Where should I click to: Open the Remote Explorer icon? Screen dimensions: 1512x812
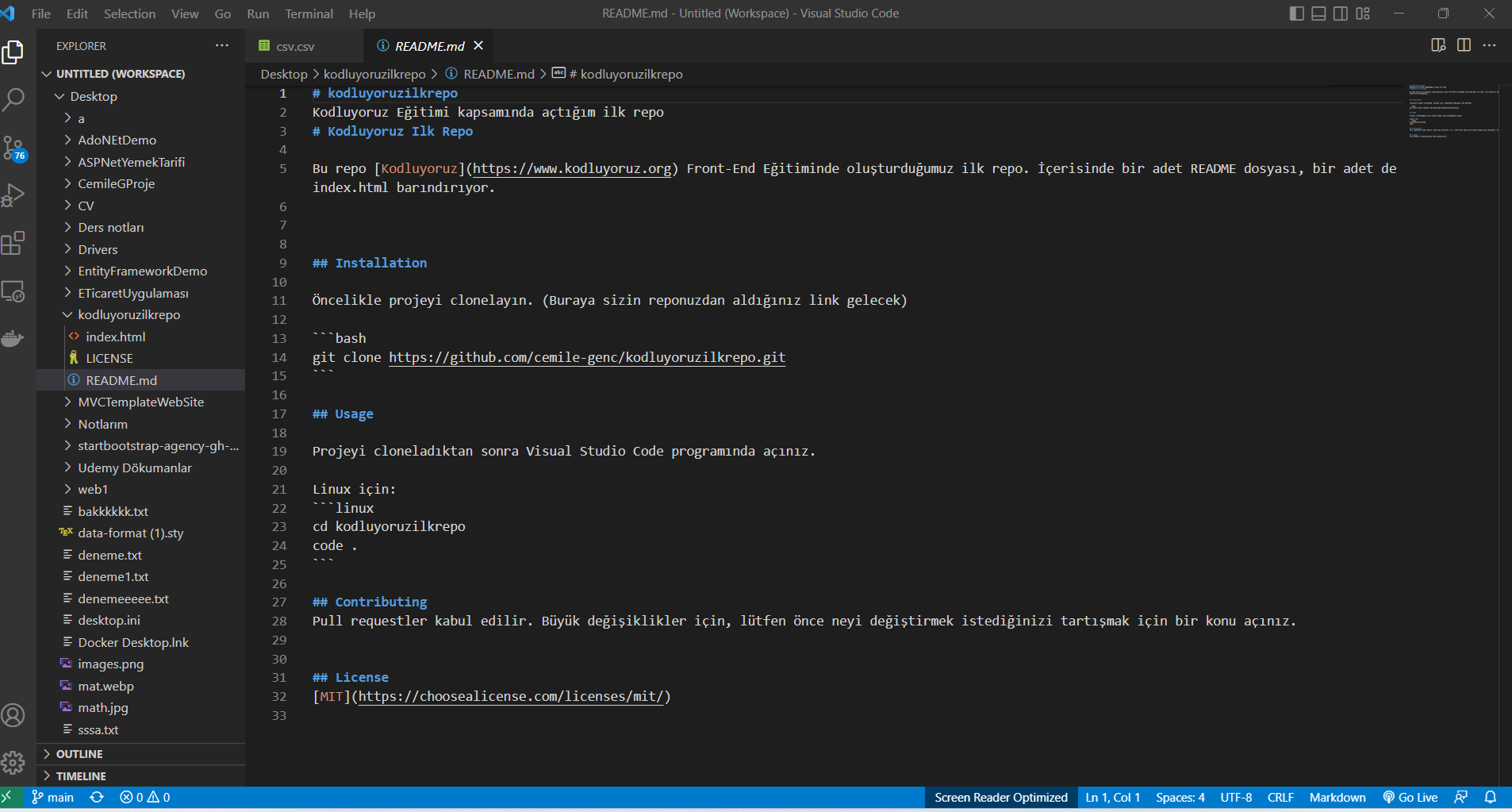click(x=13, y=291)
